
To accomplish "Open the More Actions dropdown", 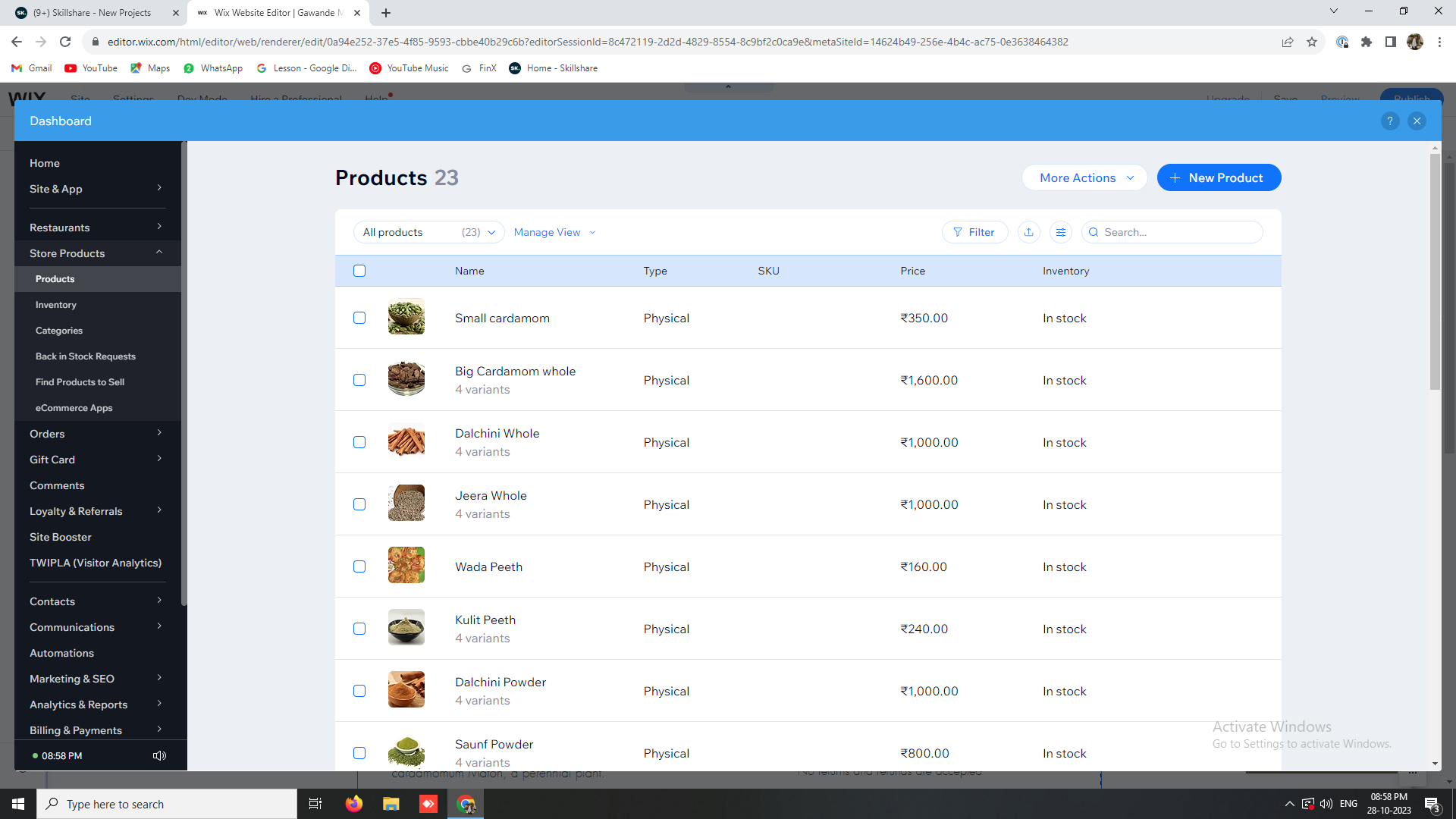I will pyautogui.click(x=1084, y=177).
